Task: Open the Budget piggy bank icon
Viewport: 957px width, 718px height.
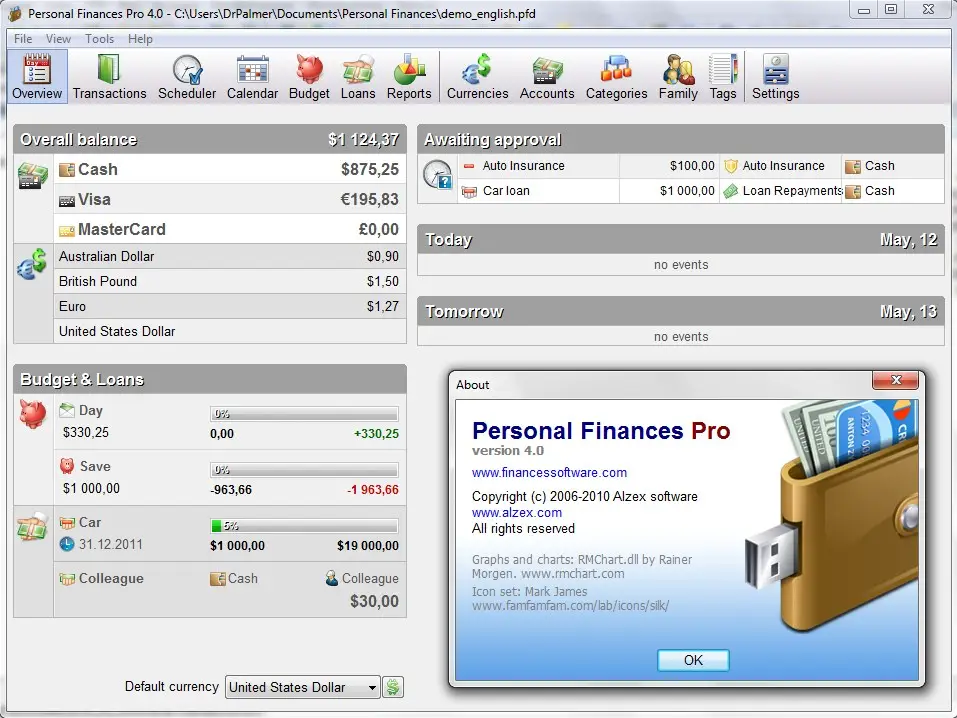Action: coord(309,69)
